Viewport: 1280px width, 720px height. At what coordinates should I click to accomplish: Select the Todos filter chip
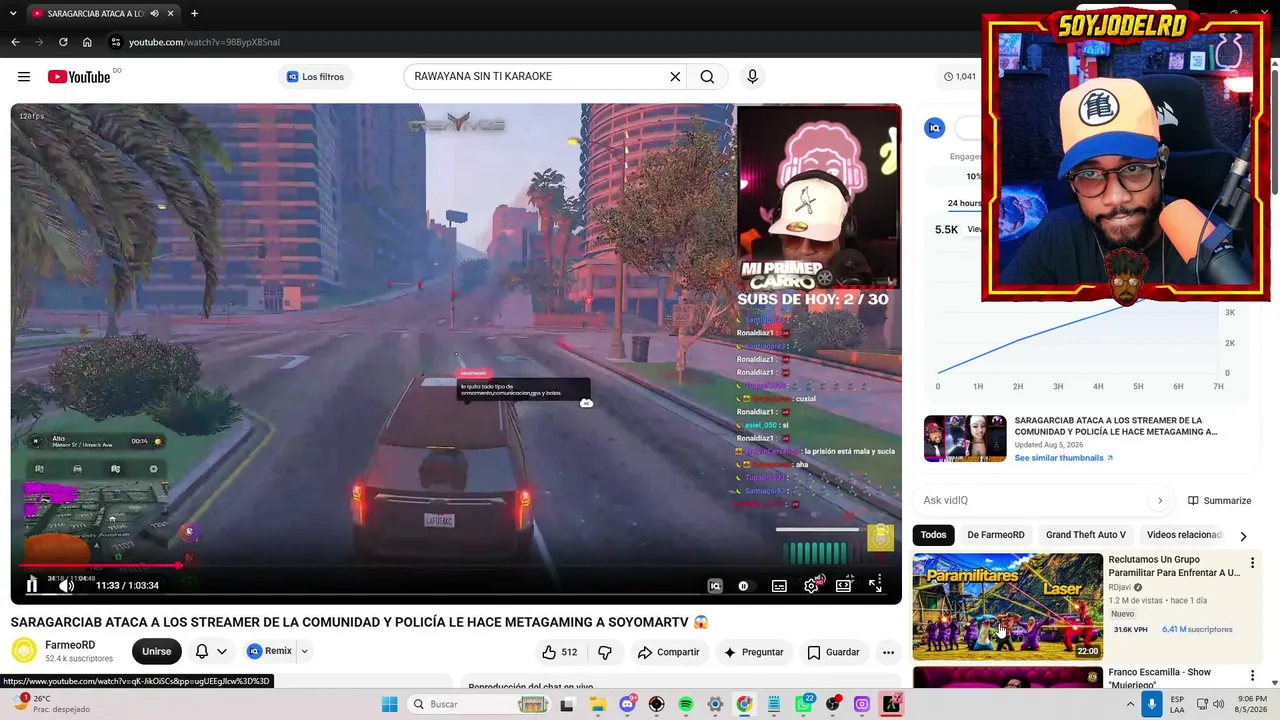point(933,535)
